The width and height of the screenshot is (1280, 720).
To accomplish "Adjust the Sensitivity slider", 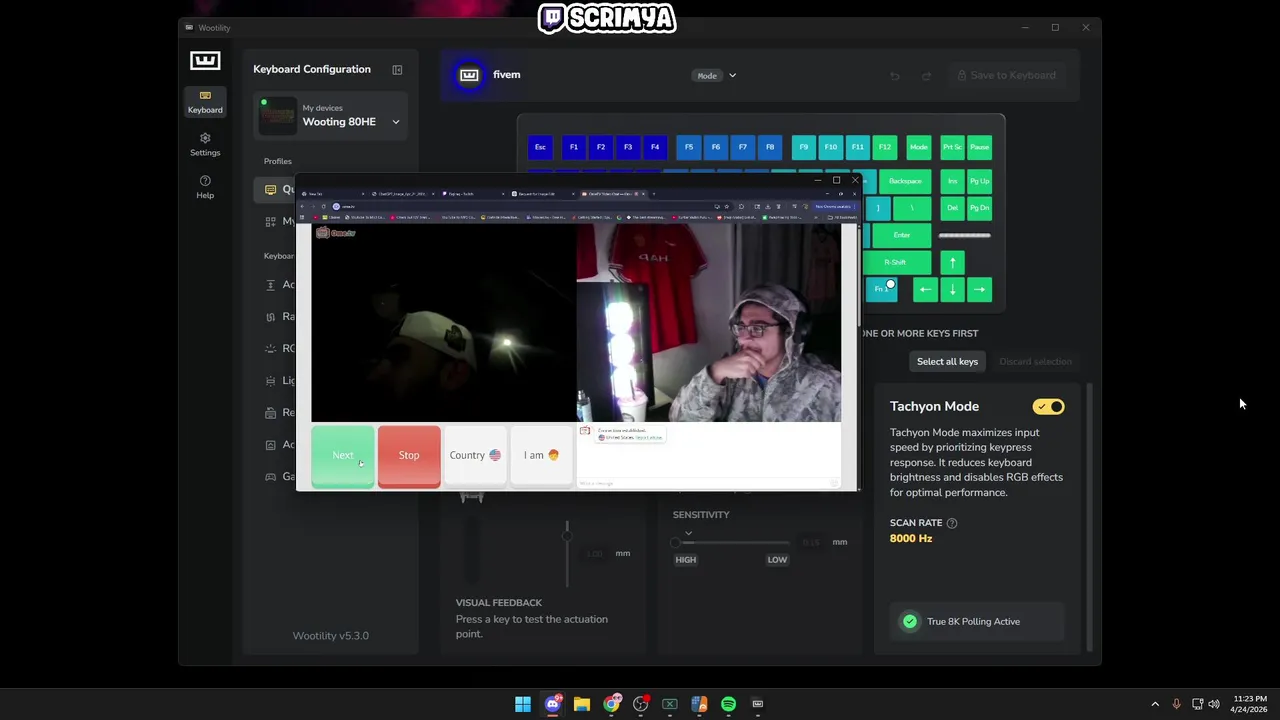I will (733, 542).
